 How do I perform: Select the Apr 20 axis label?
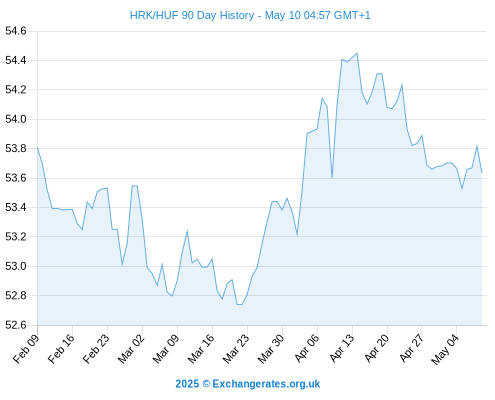pyautogui.click(x=377, y=348)
